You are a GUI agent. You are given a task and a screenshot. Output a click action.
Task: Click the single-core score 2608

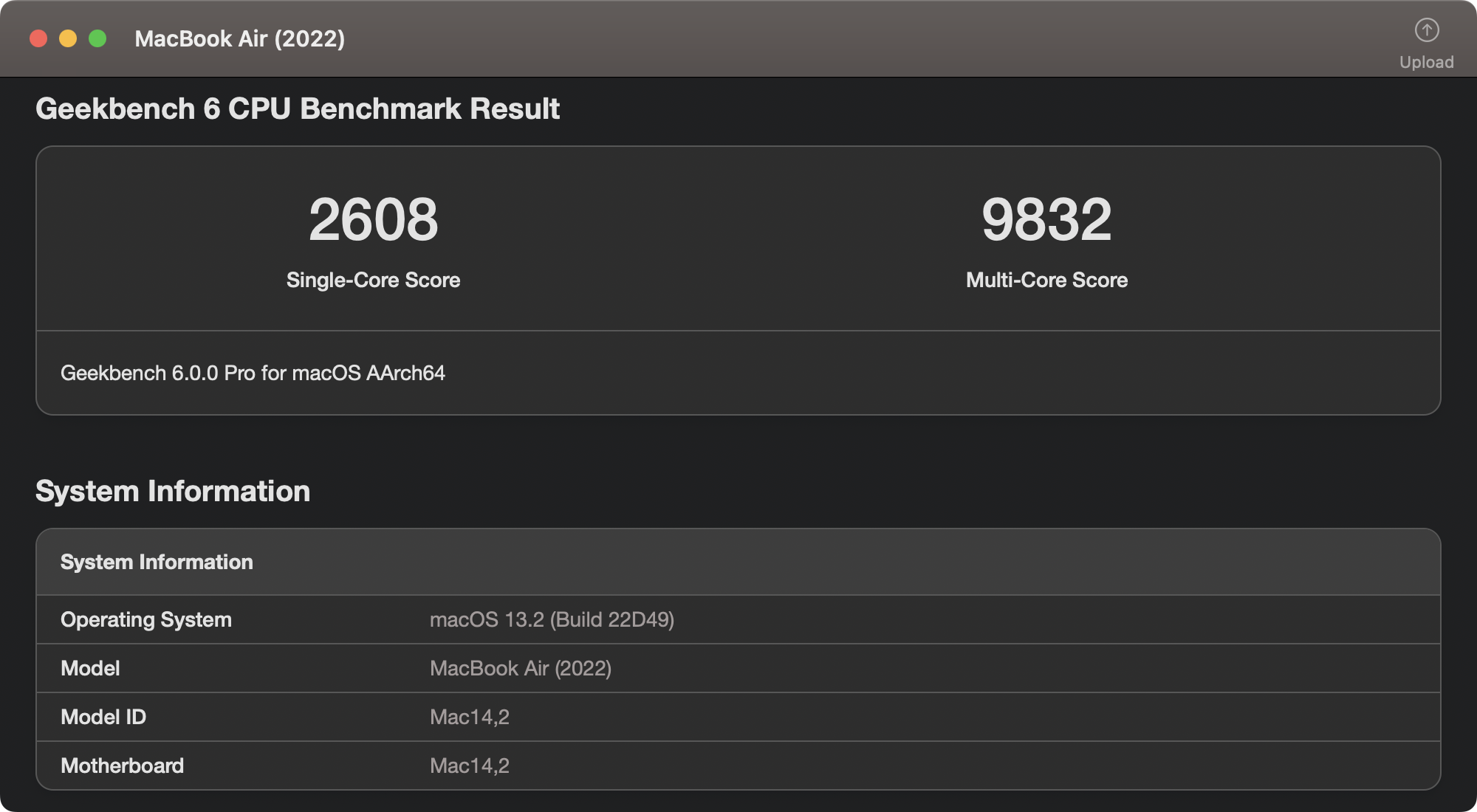pos(374,219)
